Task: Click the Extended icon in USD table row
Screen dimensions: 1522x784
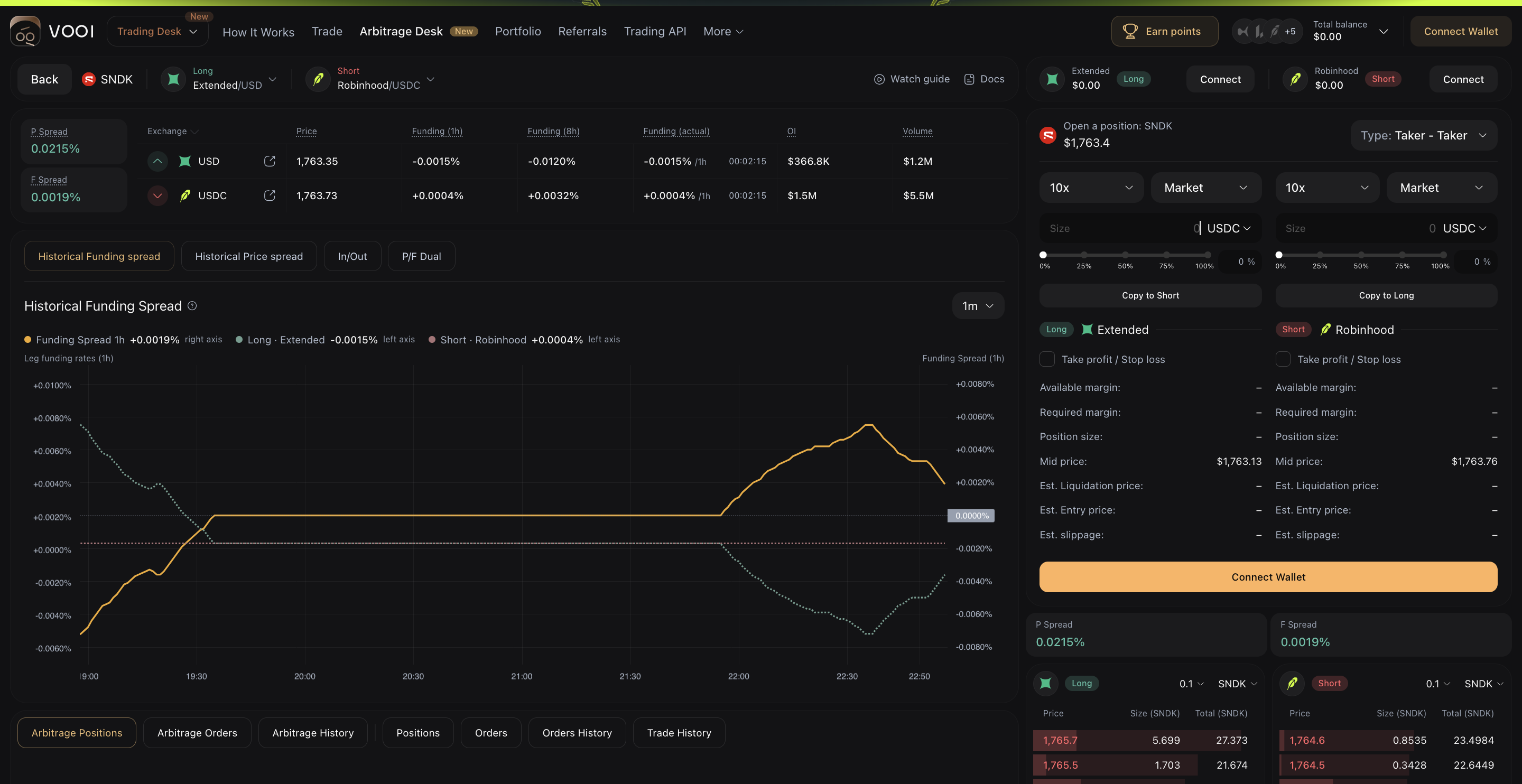Action: point(185,161)
